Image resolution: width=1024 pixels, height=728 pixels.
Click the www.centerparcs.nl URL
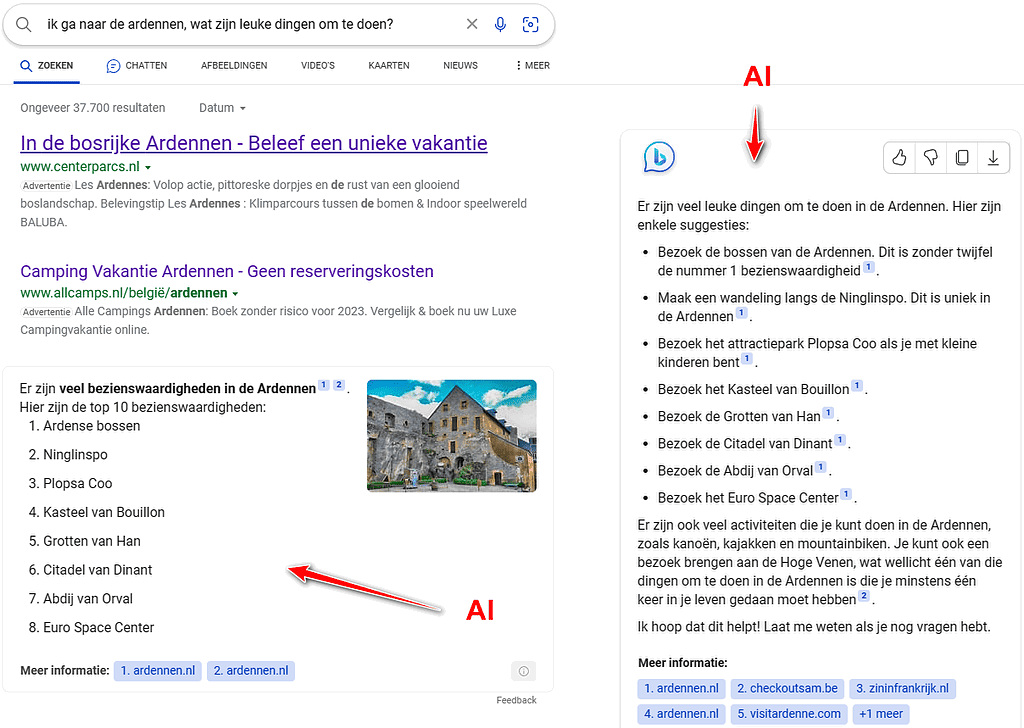tap(80, 166)
